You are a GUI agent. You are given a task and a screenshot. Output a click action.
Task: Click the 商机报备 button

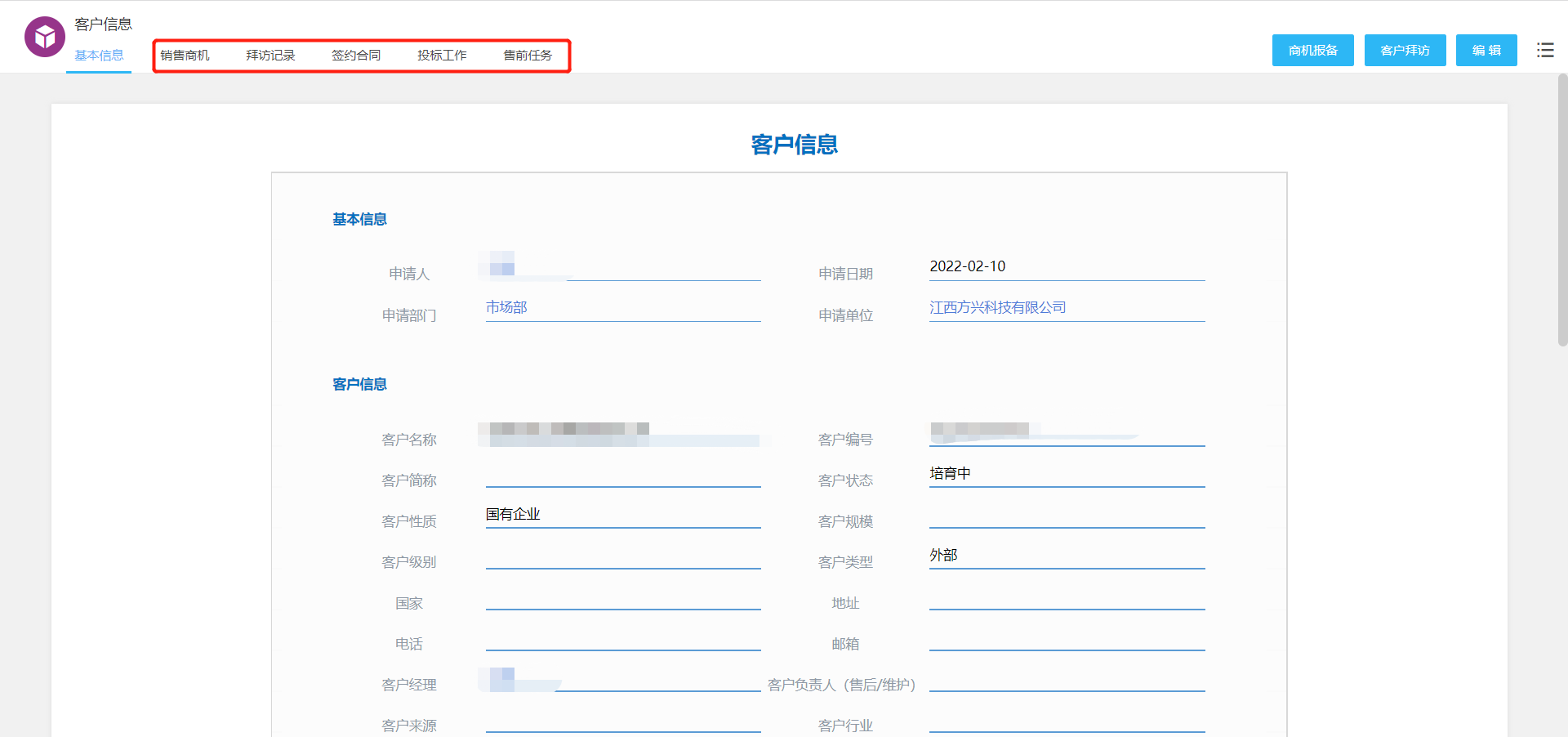[1313, 50]
